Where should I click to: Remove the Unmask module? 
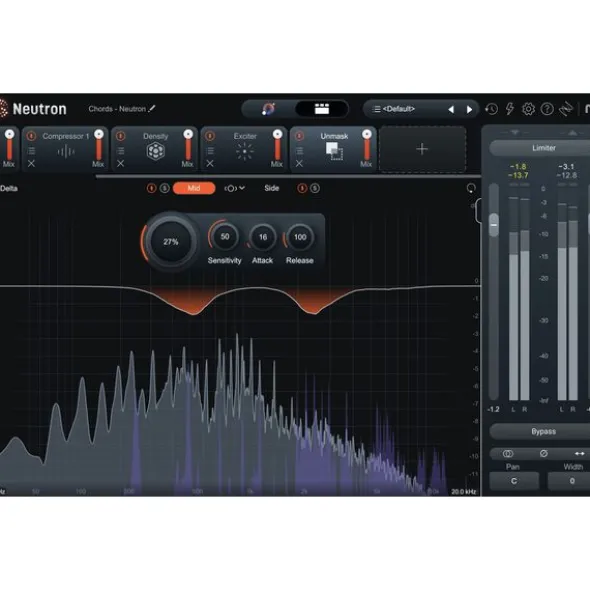(x=299, y=164)
